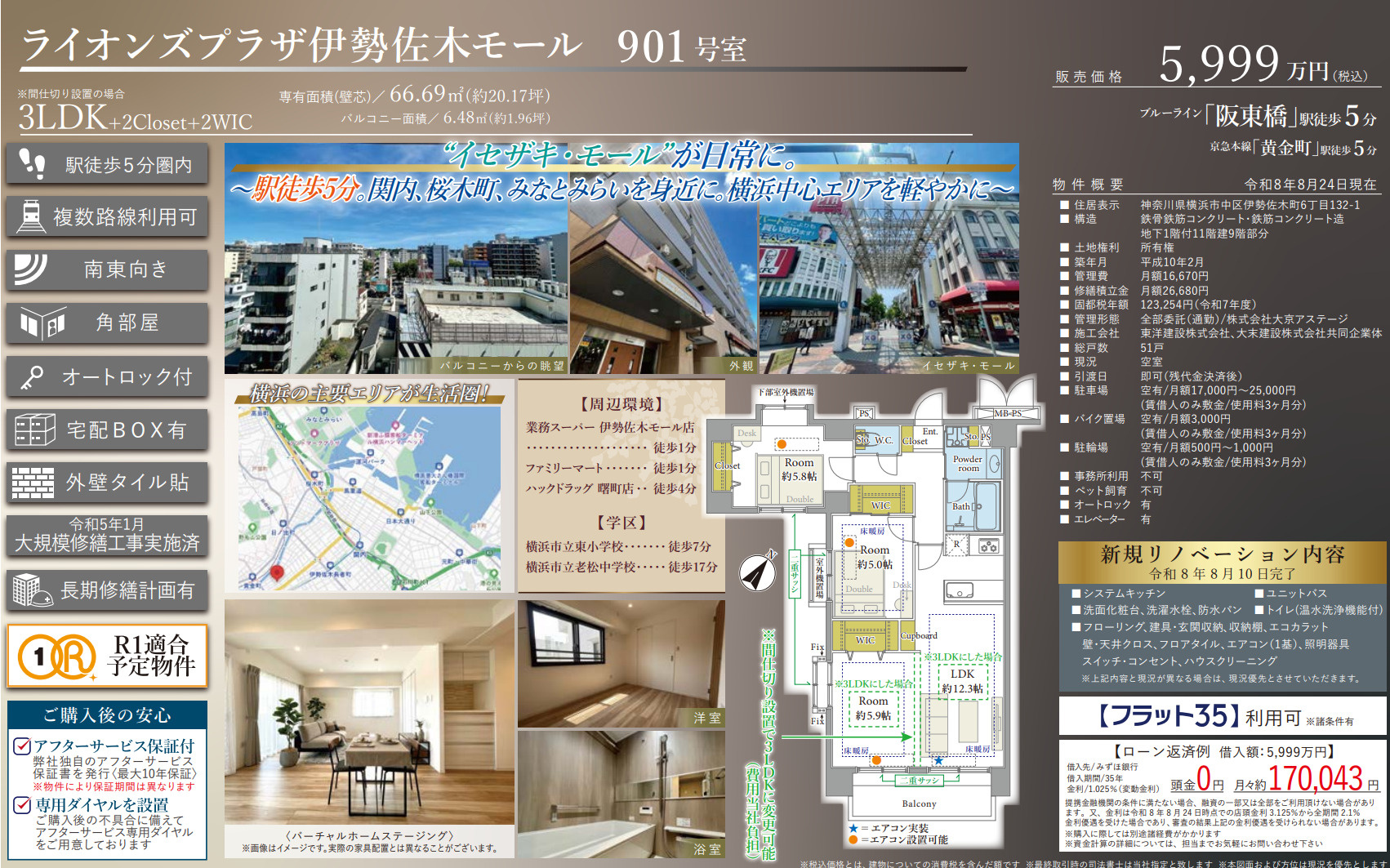Screen dimensions: 1390x868
Task: Click the 神奈川県横浜市中区伊勢佐木町6丁目132-1 address
Action: pos(1250,205)
